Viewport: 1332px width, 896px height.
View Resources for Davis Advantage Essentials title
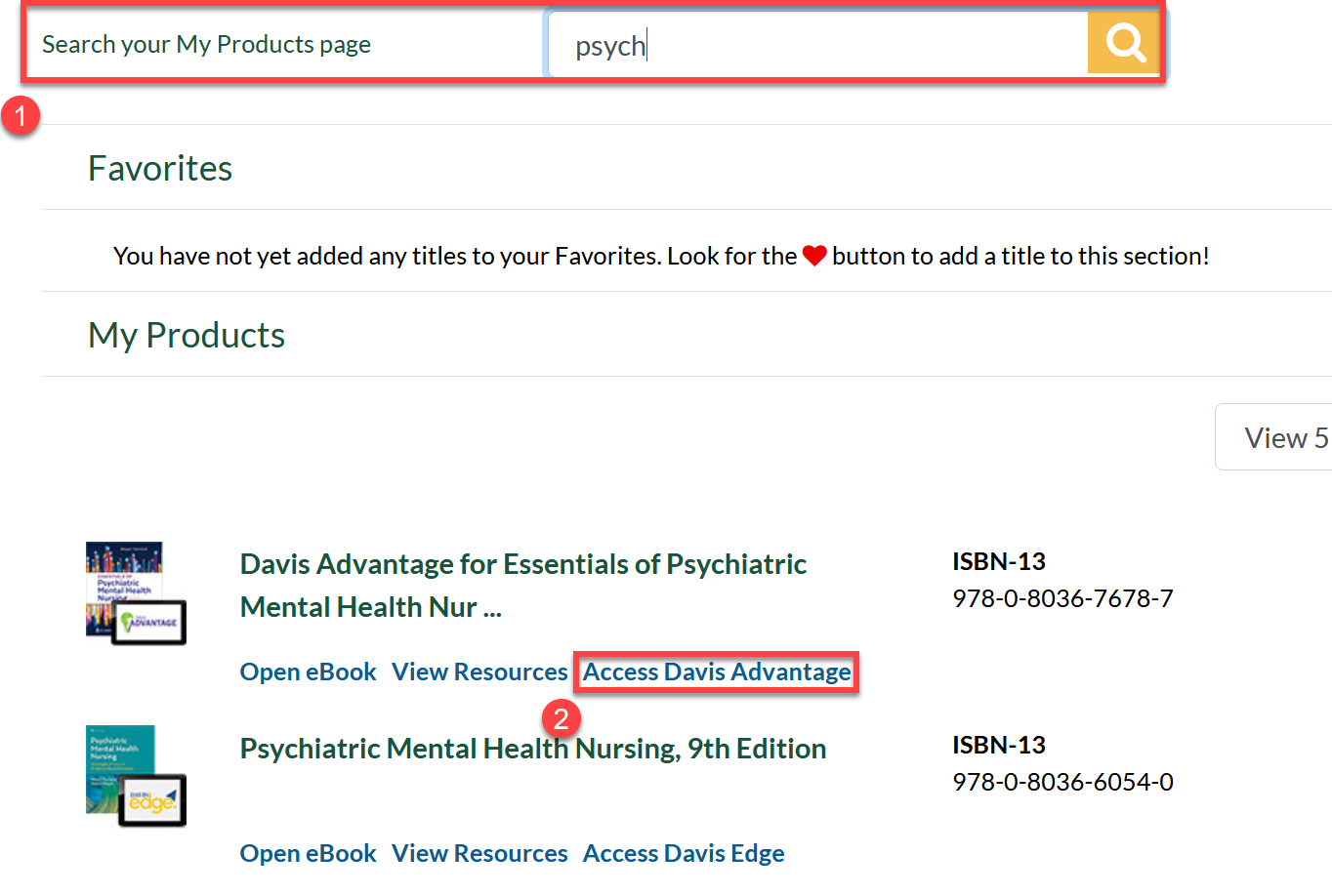pos(479,672)
